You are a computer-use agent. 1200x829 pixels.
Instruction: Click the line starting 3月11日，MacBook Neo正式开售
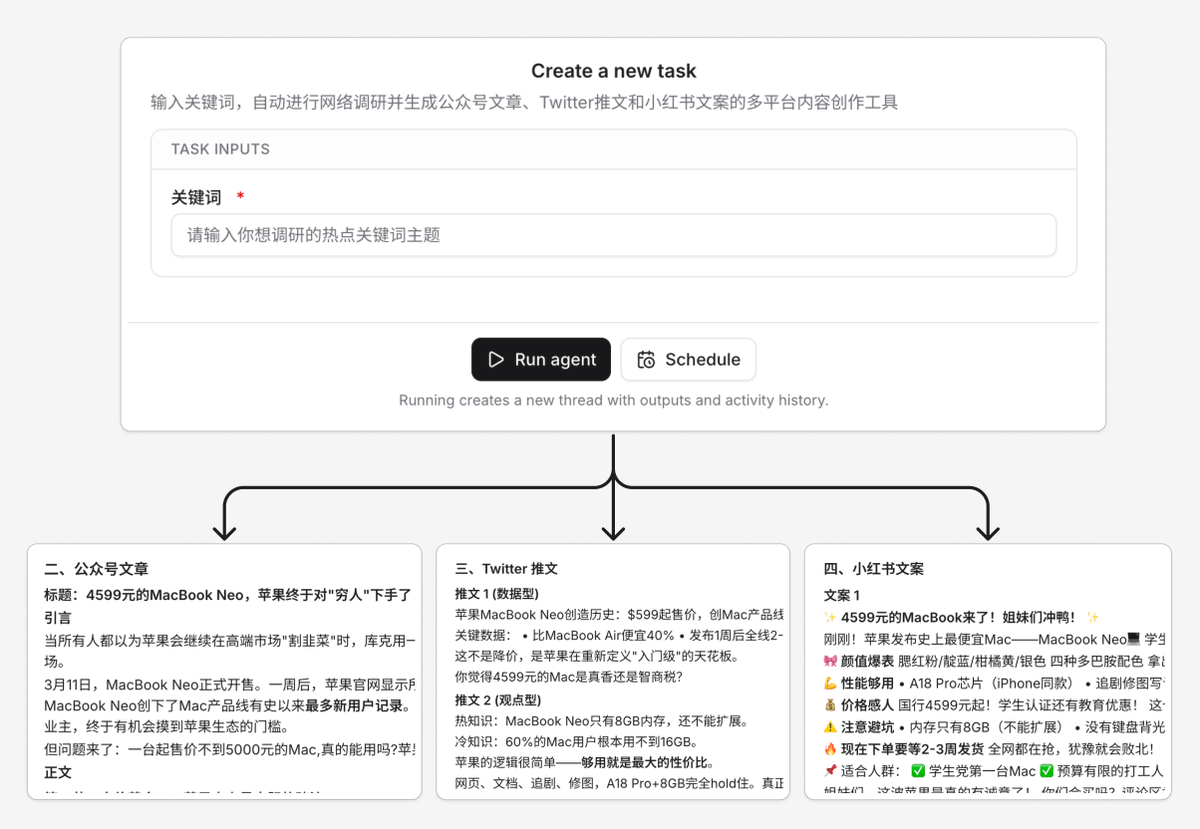pyautogui.click(x=230, y=685)
